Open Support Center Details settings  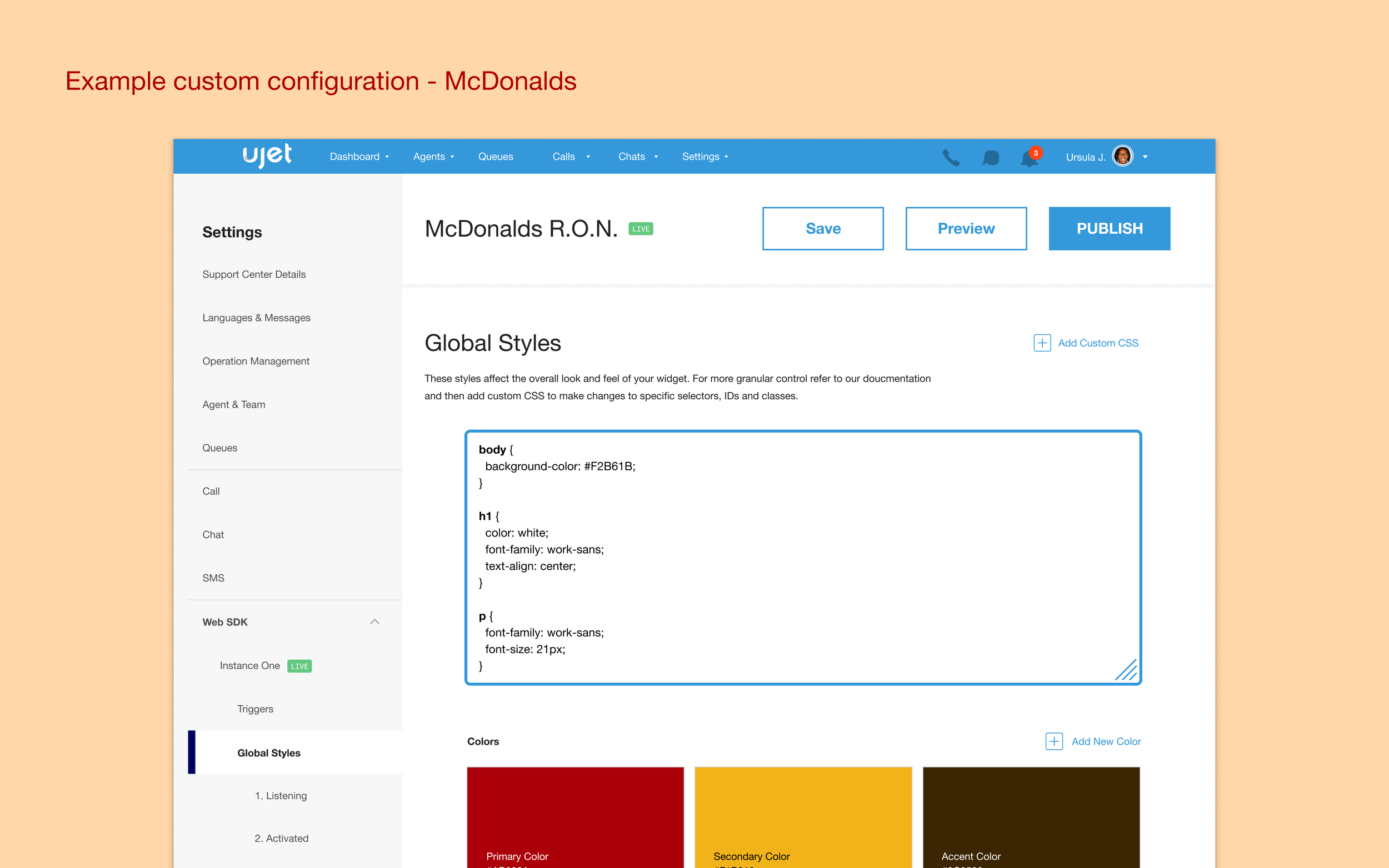[254, 274]
